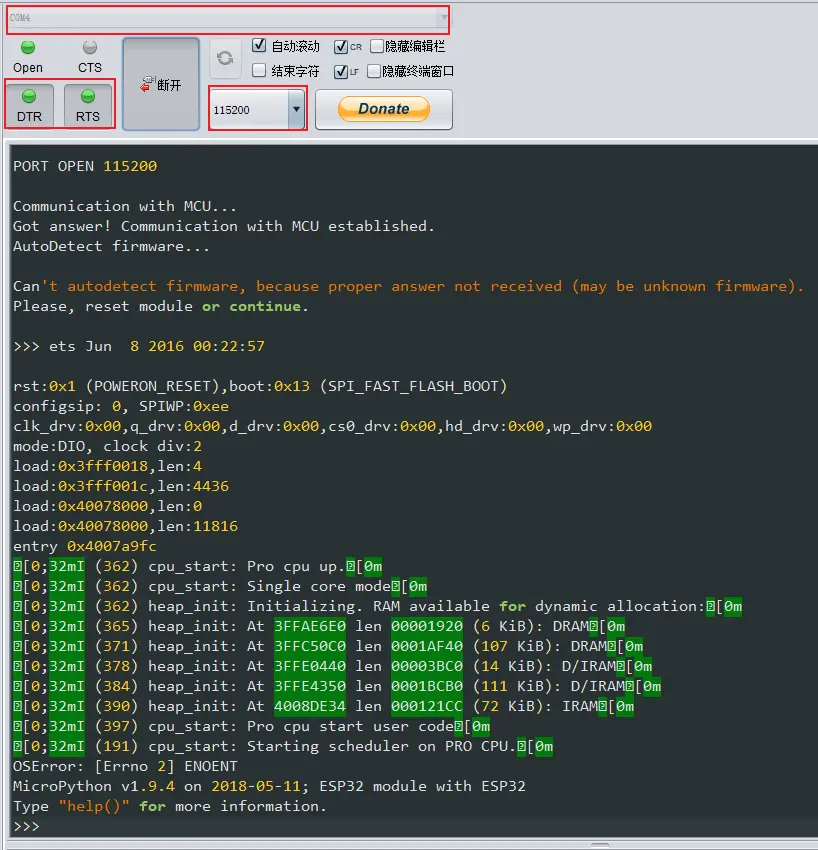Click the grey CTS status indicator

[89, 48]
